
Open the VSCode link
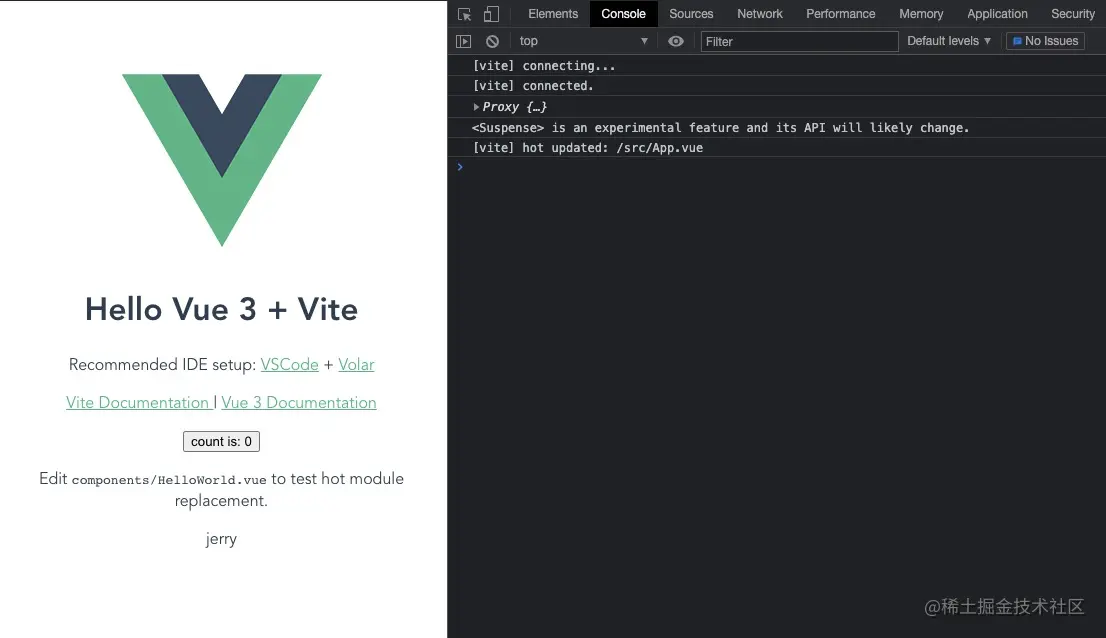point(289,364)
